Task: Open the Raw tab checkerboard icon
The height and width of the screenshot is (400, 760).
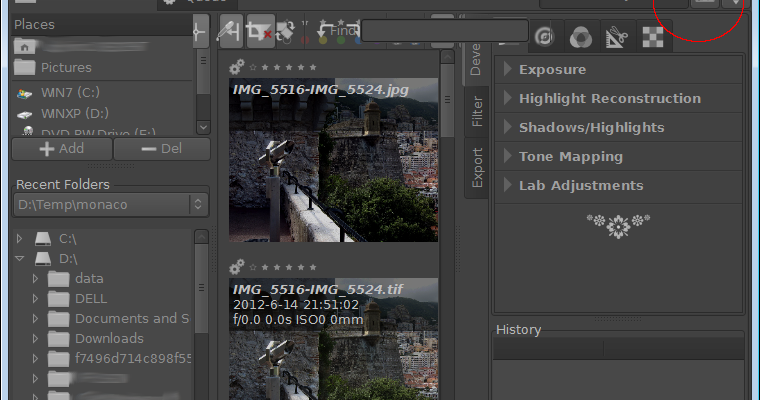Action: pyautogui.click(x=653, y=36)
